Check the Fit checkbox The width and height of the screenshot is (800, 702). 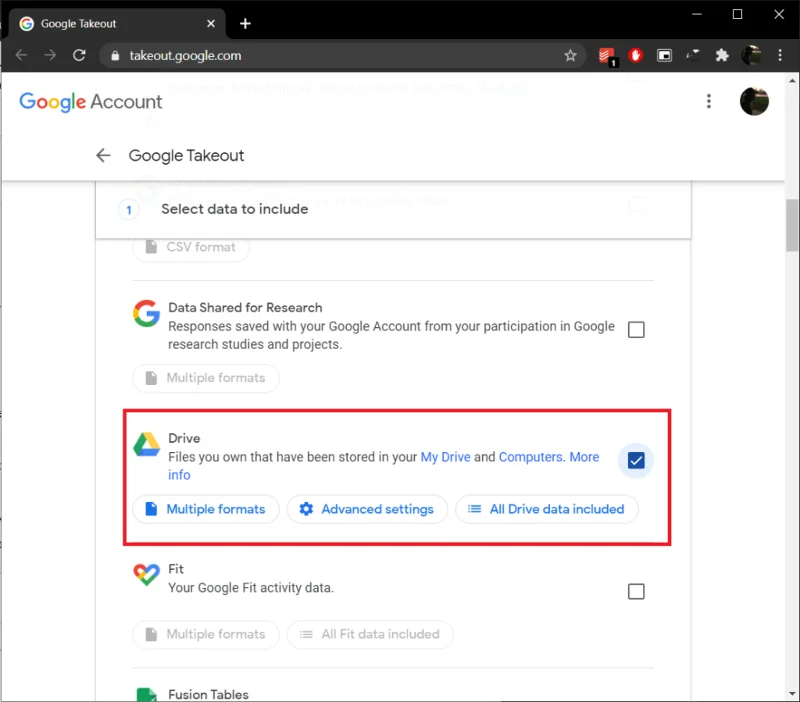[636, 591]
